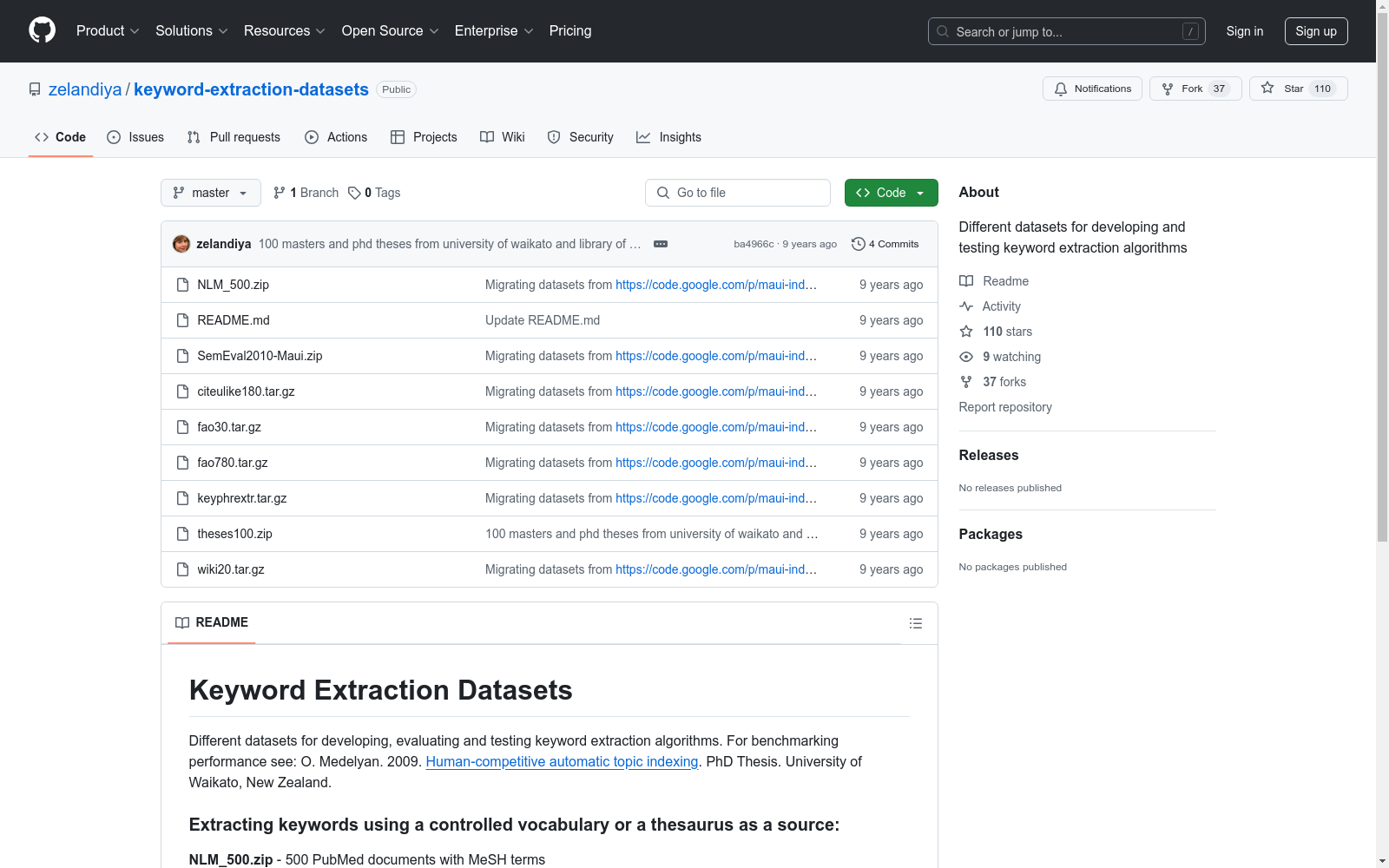Open the Product dropdown menu

coord(108,31)
